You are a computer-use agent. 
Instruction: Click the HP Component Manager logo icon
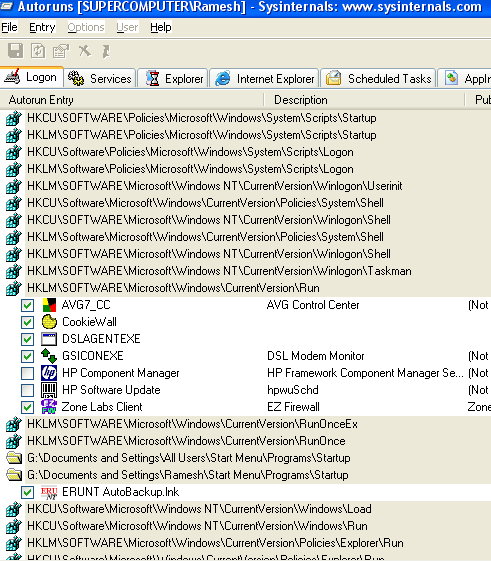click(49, 373)
